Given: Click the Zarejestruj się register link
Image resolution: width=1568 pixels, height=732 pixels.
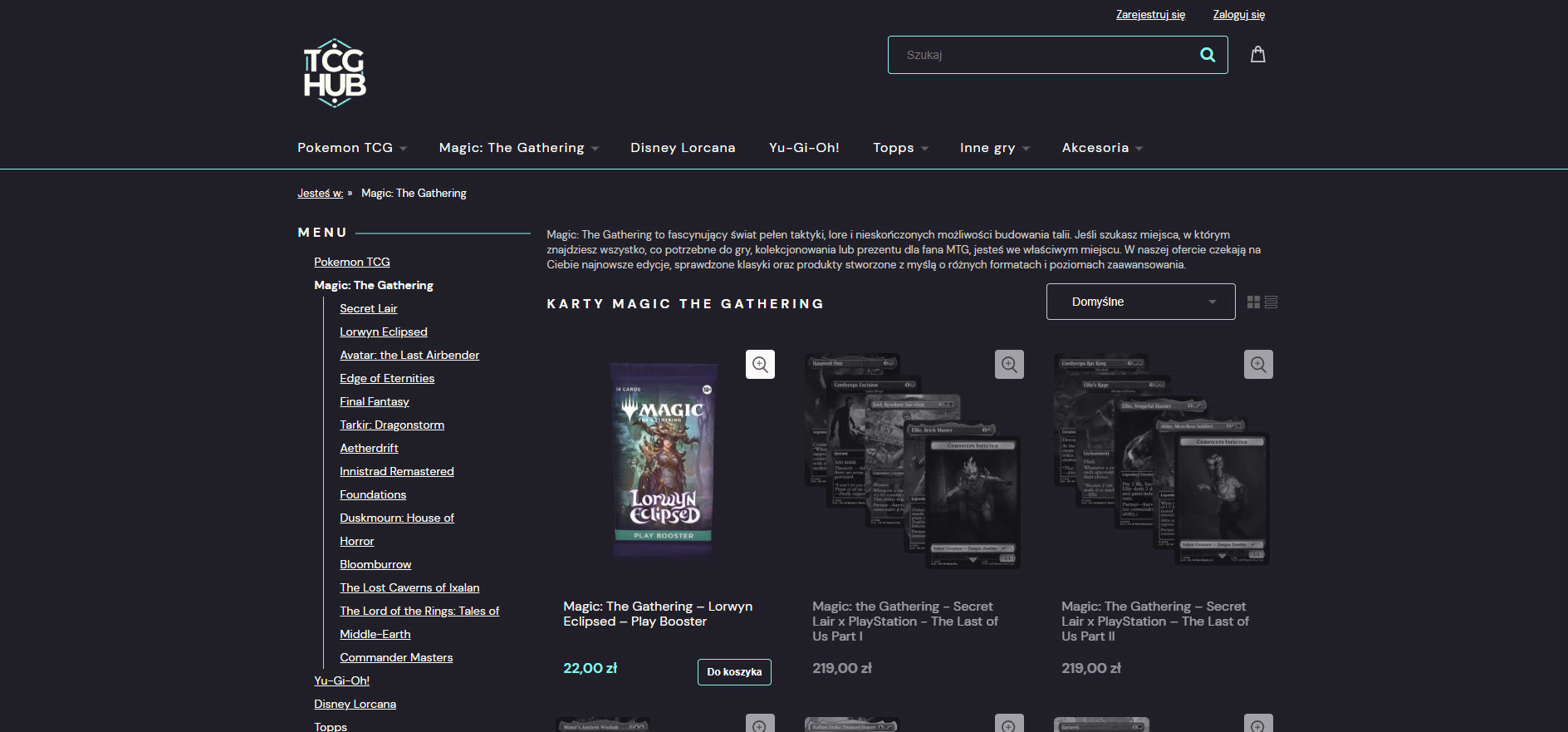Looking at the screenshot, I should tap(1150, 15).
